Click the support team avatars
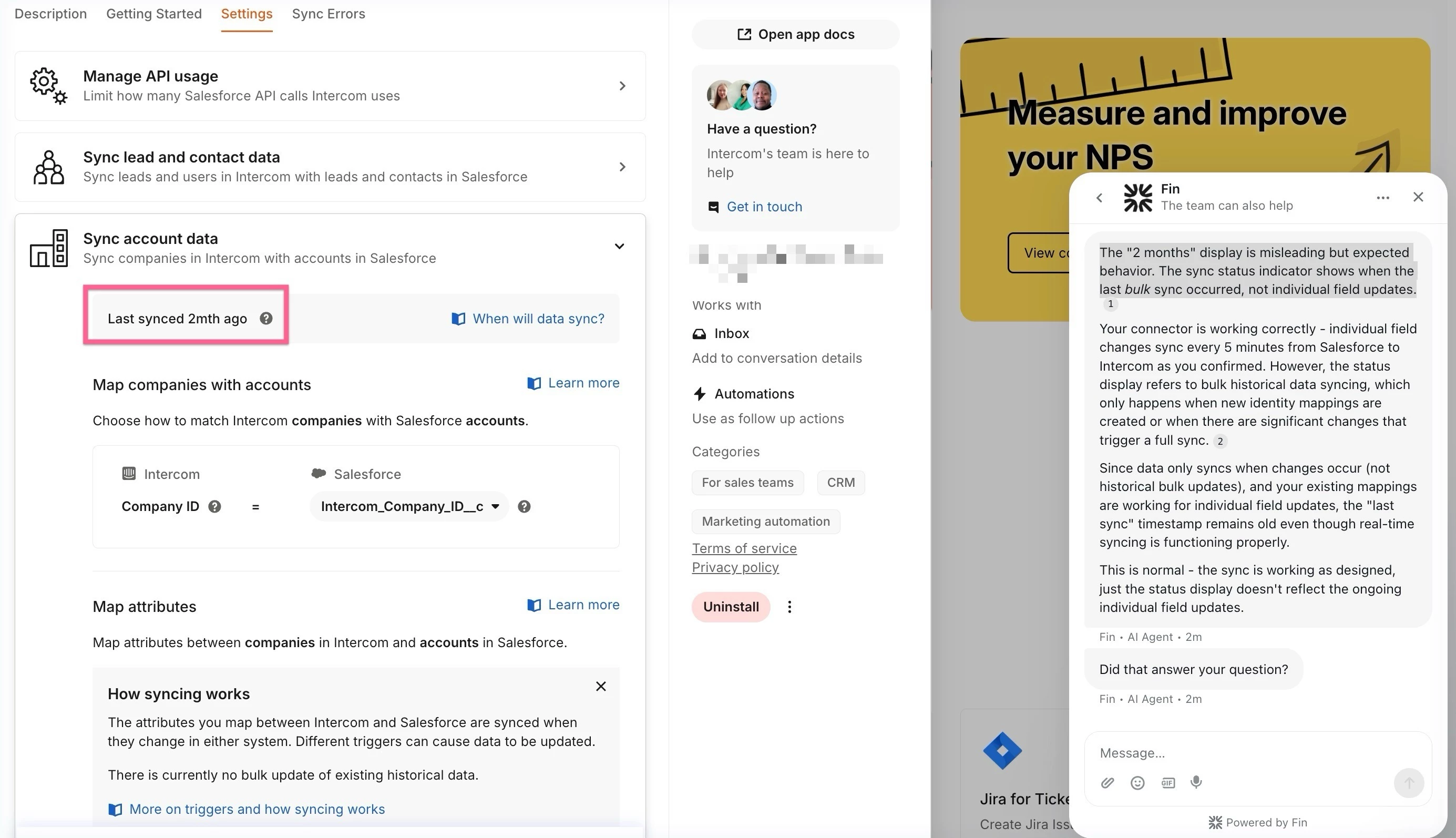Image resolution: width=1456 pixels, height=838 pixels. click(x=742, y=95)
